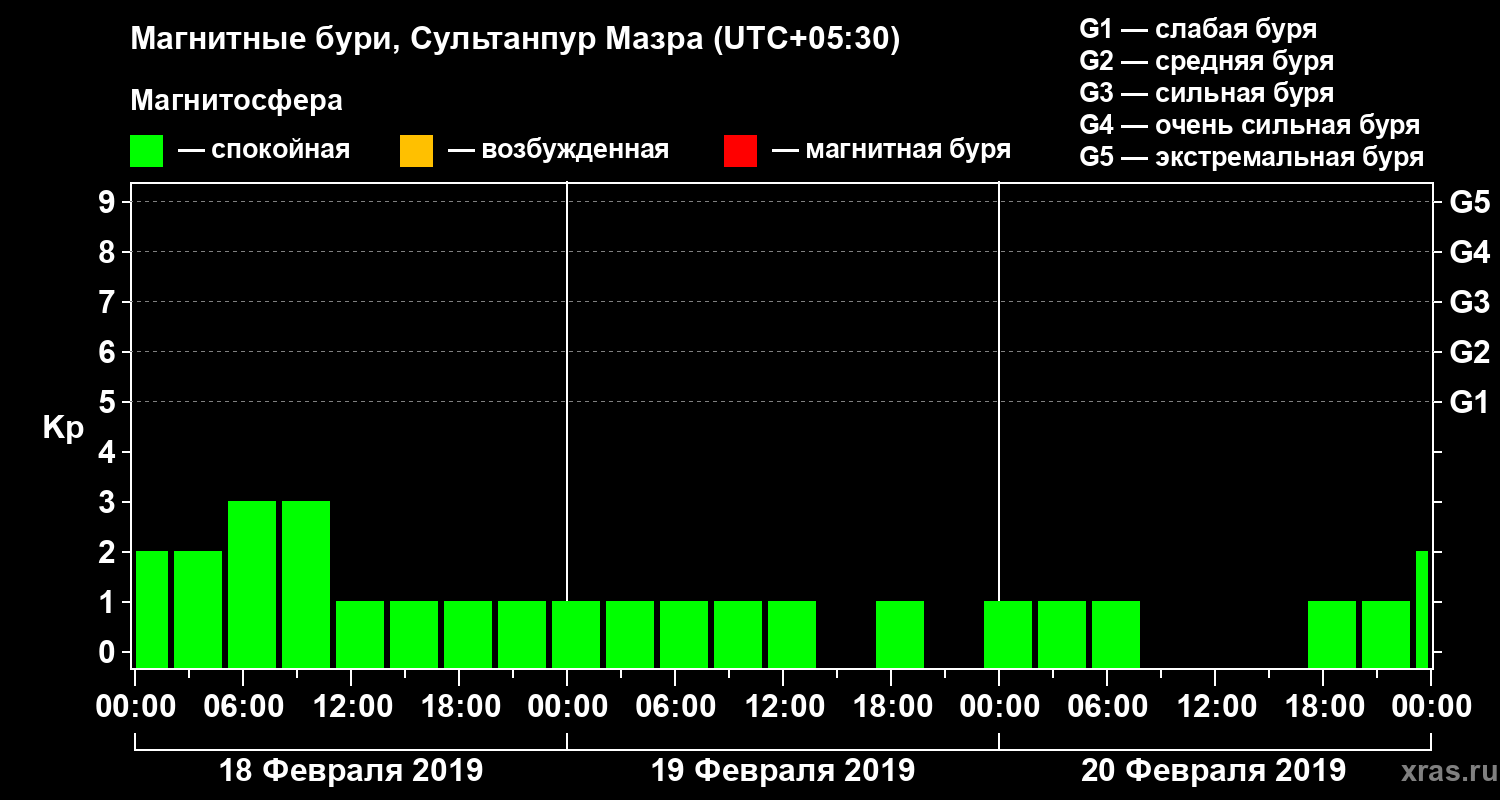The image size is (1500, 800).
Task: Click the narrow Kp 2 bar ending 20 Февраля
Action: coord(1422,609)
